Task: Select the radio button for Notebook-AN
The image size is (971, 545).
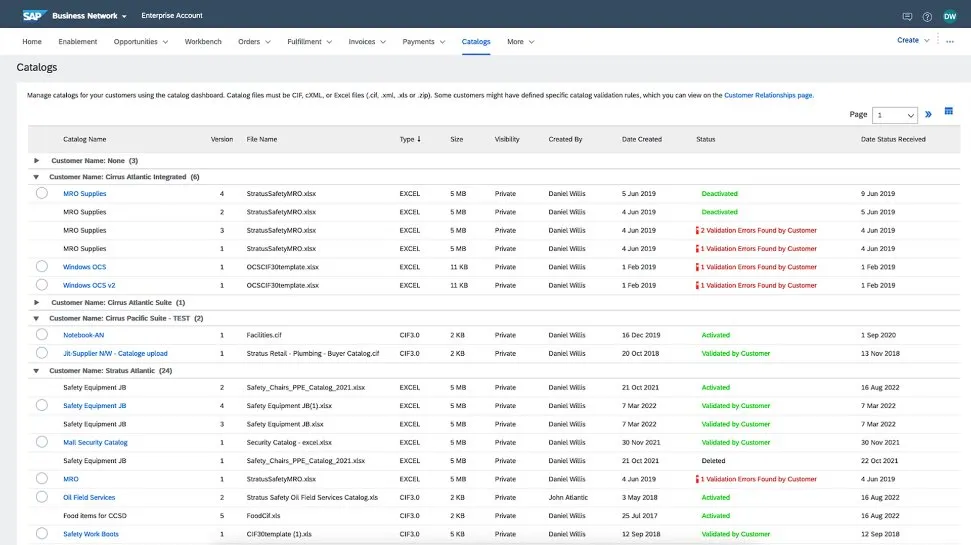Action: (x=42, y=335)
